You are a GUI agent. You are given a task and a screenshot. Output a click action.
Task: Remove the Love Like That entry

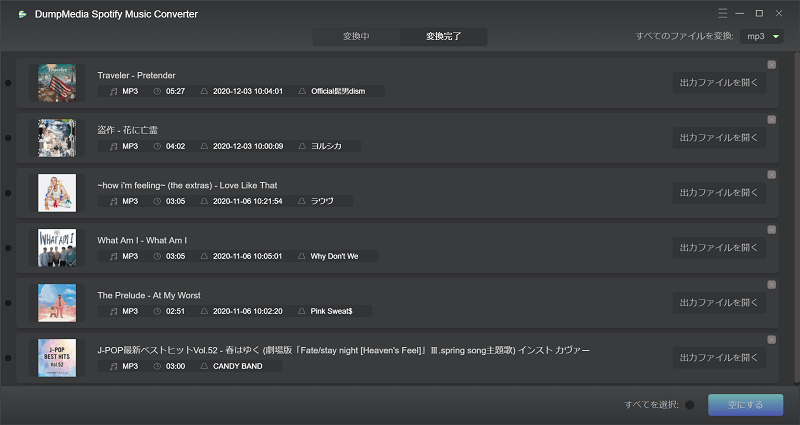point(771,175)
